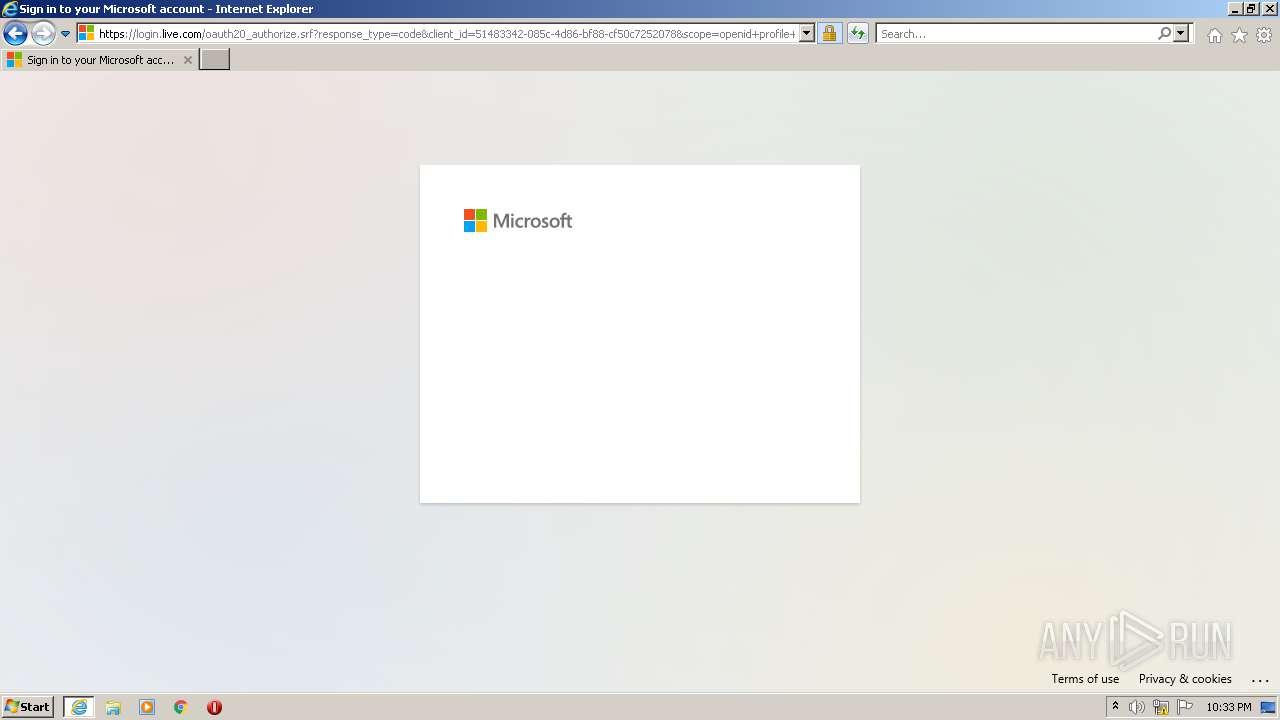The width and height of the screenshot is (1280, 720).
Task: Open the Terms of use link
Action: click(x=1085, y=679)
